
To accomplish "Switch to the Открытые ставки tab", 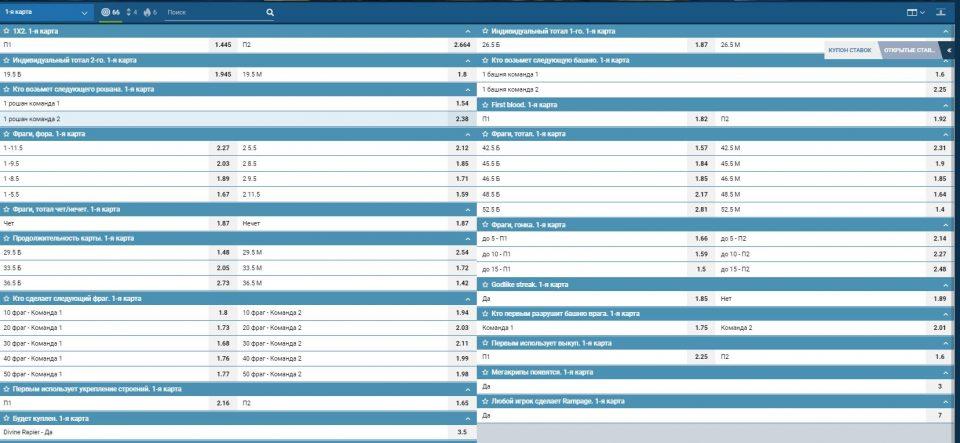I will coord(909,49).
